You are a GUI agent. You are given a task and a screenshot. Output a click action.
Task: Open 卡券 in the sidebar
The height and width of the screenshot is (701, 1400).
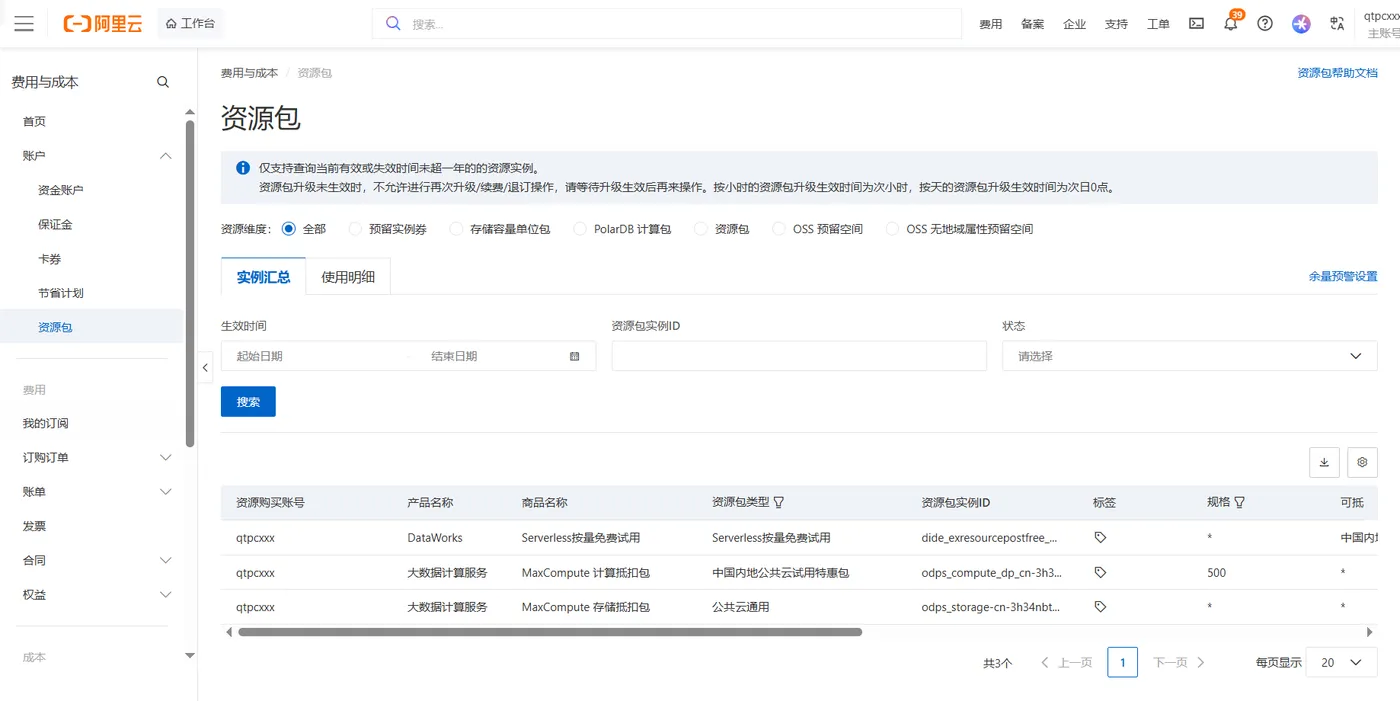click(x=49, y=259)
